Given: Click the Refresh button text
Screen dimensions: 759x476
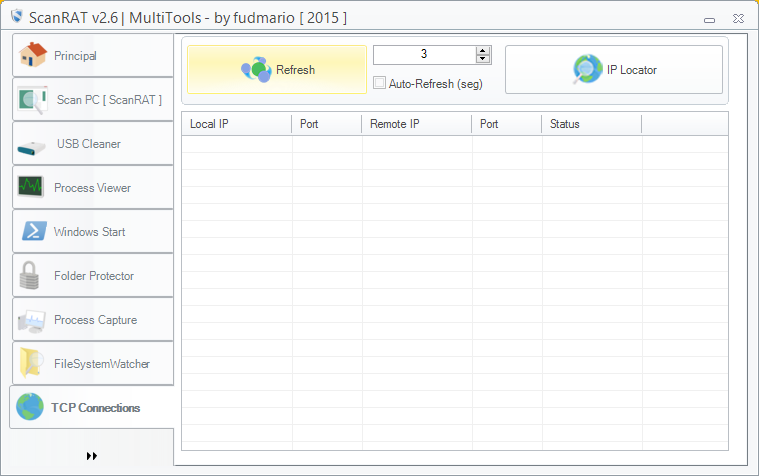Looking at the screenshot, I should 295,70.
